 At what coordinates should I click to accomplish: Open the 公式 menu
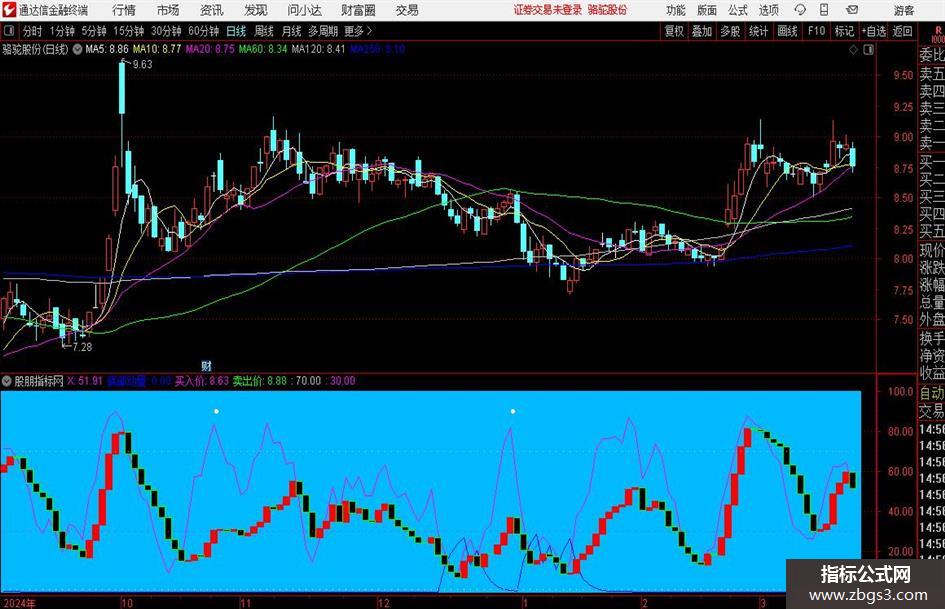click(x=737, y=10)
